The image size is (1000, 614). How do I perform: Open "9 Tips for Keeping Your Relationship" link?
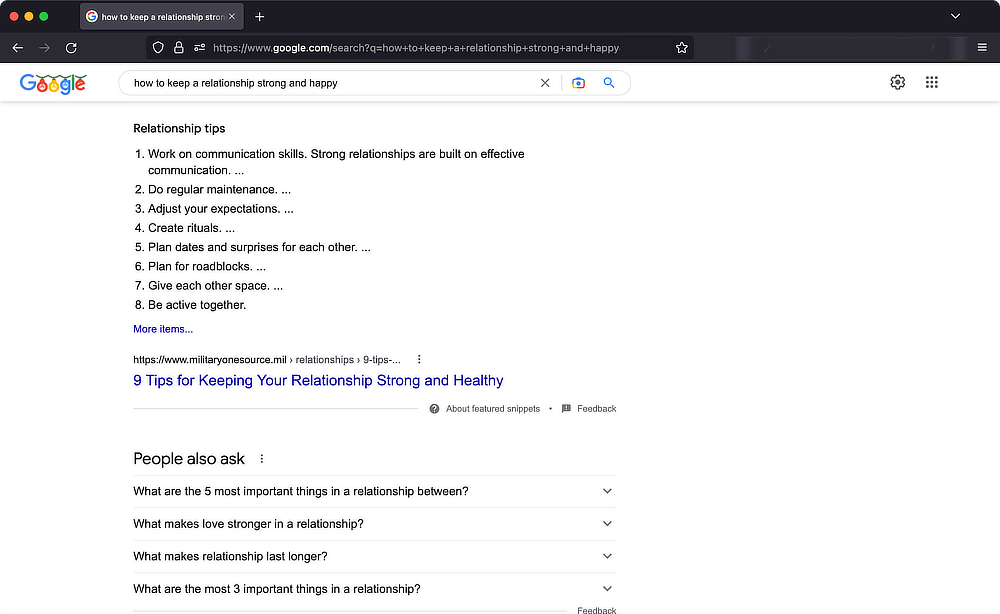click(318, 381)
